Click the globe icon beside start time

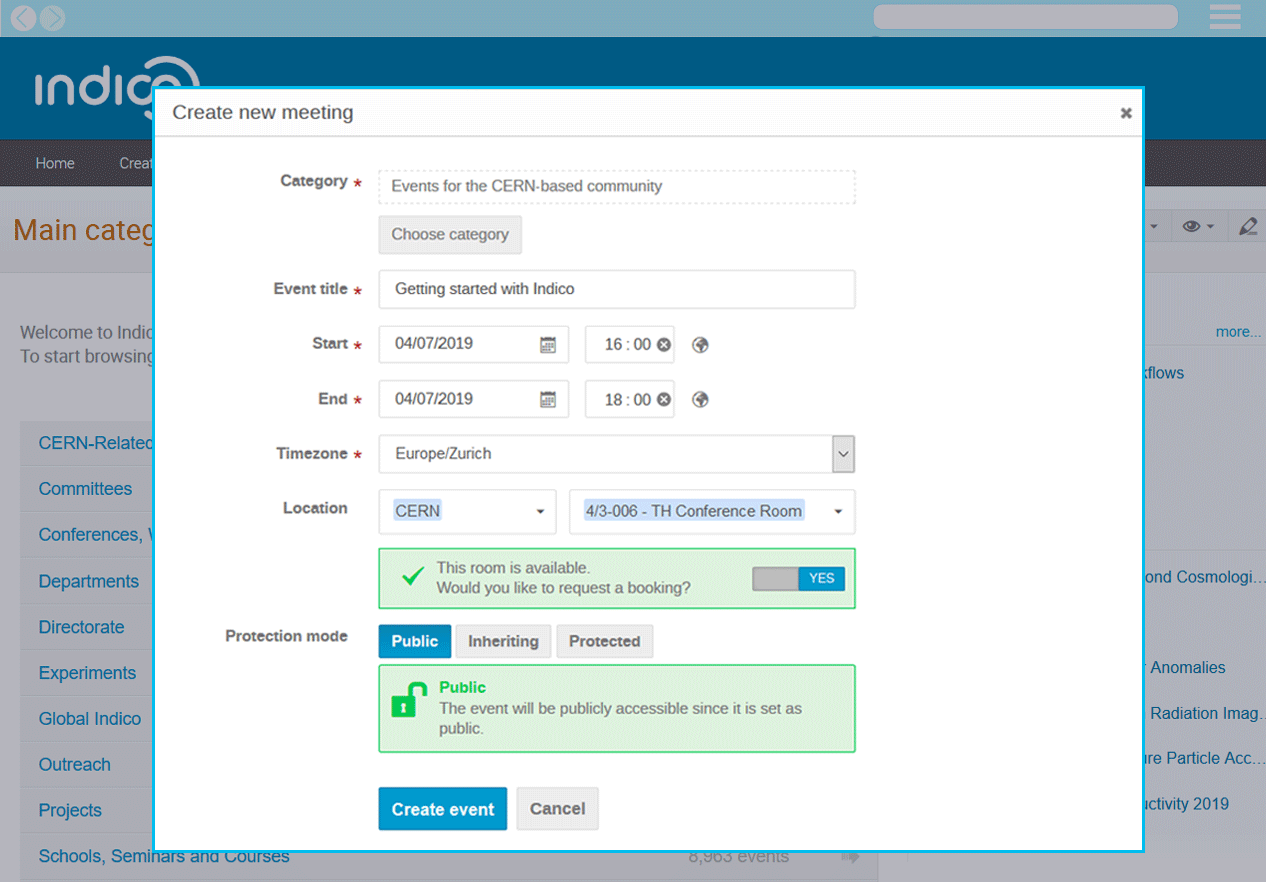(x=701, y=345)
